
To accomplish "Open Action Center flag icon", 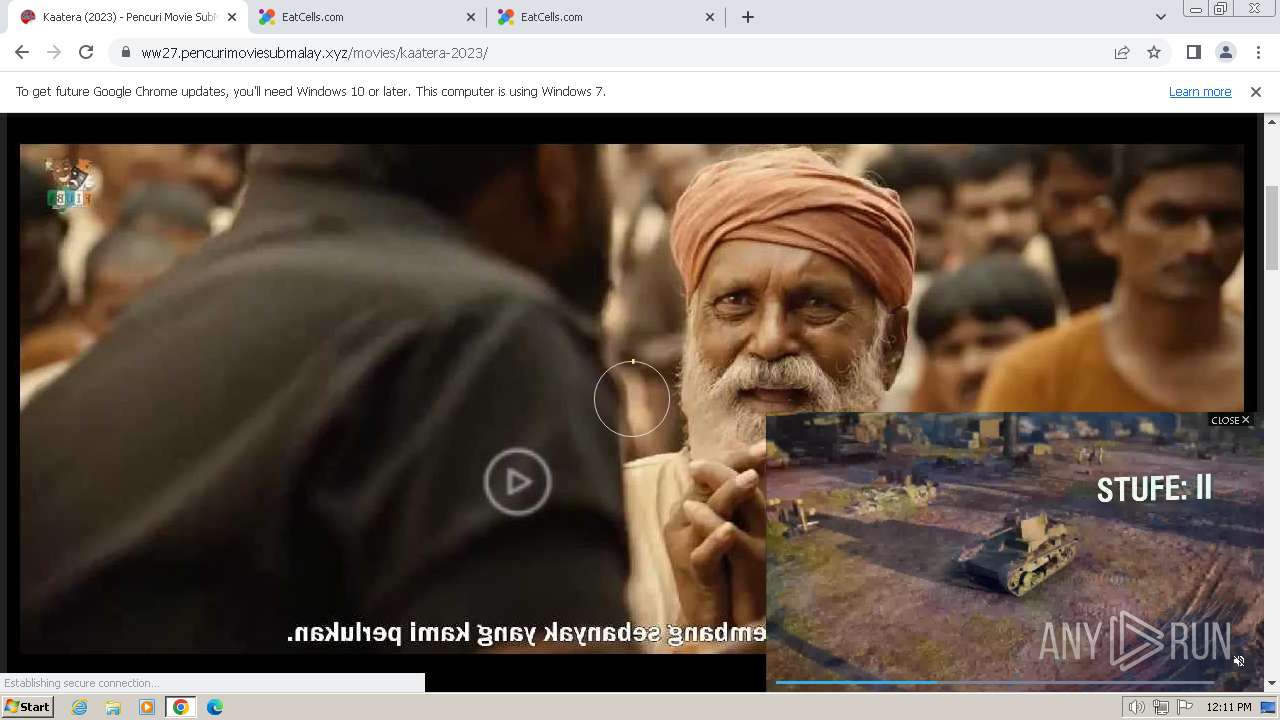I will (x=1185, y=707).
